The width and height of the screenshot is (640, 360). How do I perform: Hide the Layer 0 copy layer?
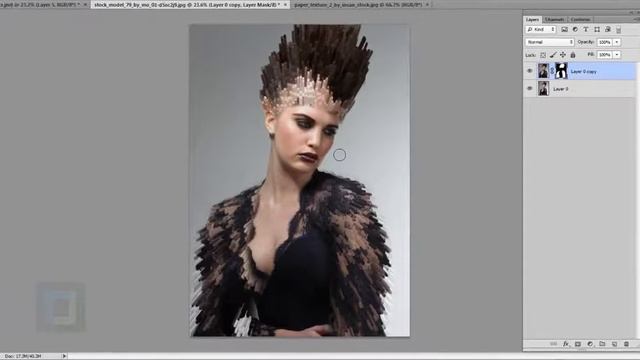(x=530, y=71)
